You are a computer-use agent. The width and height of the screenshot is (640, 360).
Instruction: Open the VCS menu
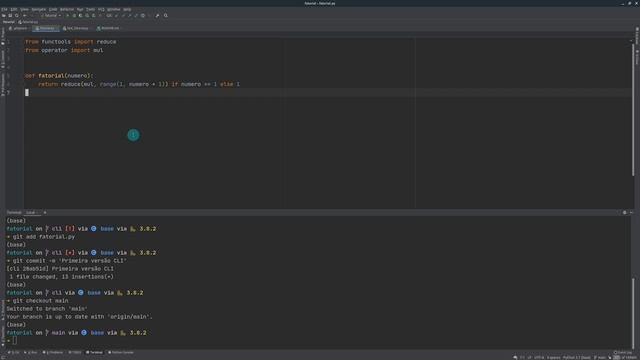[101, 9]
